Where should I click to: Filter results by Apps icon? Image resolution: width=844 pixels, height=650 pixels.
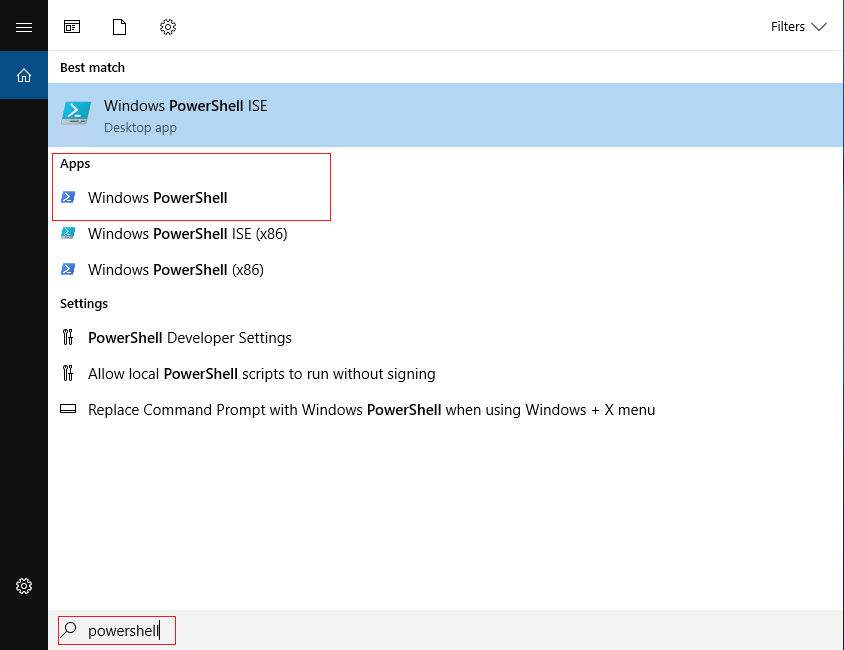point(72,27)
